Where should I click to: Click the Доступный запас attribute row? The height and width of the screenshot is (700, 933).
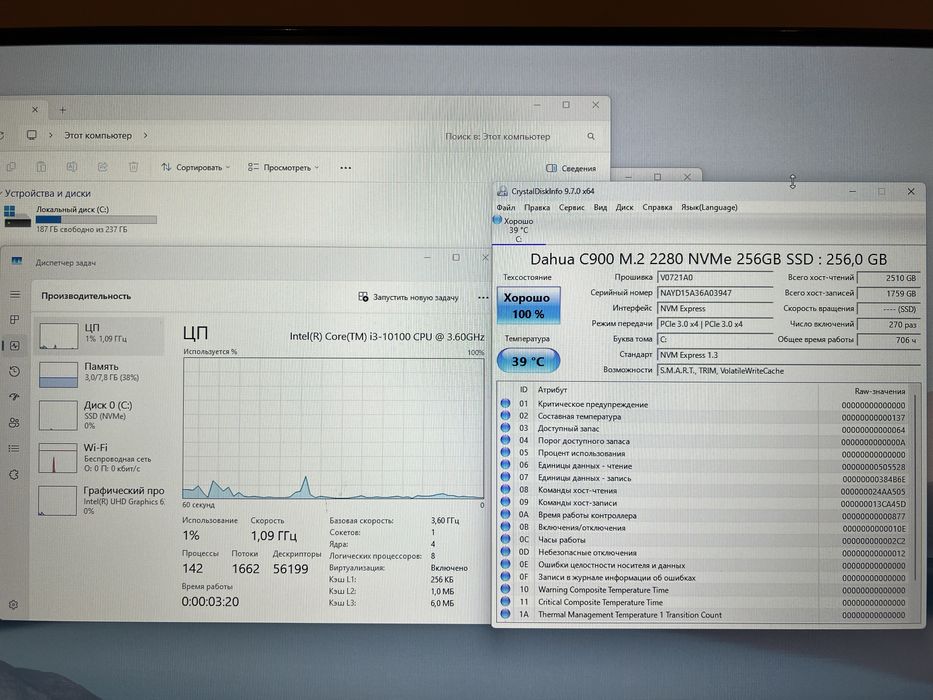(705, 429)
